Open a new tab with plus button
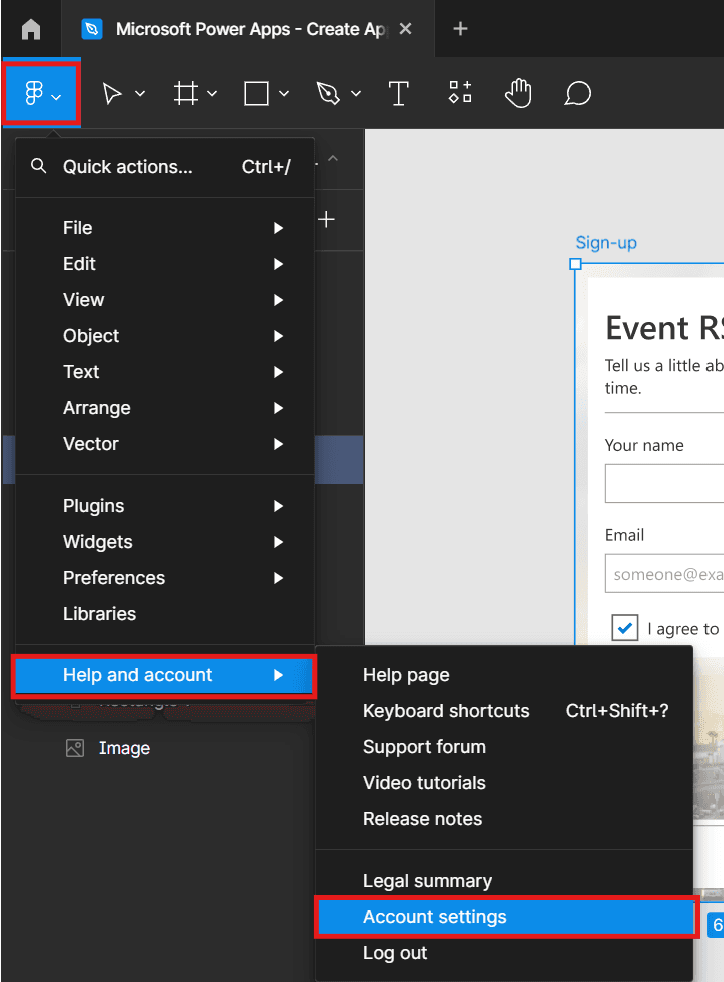724x982 pixels. 460,29
